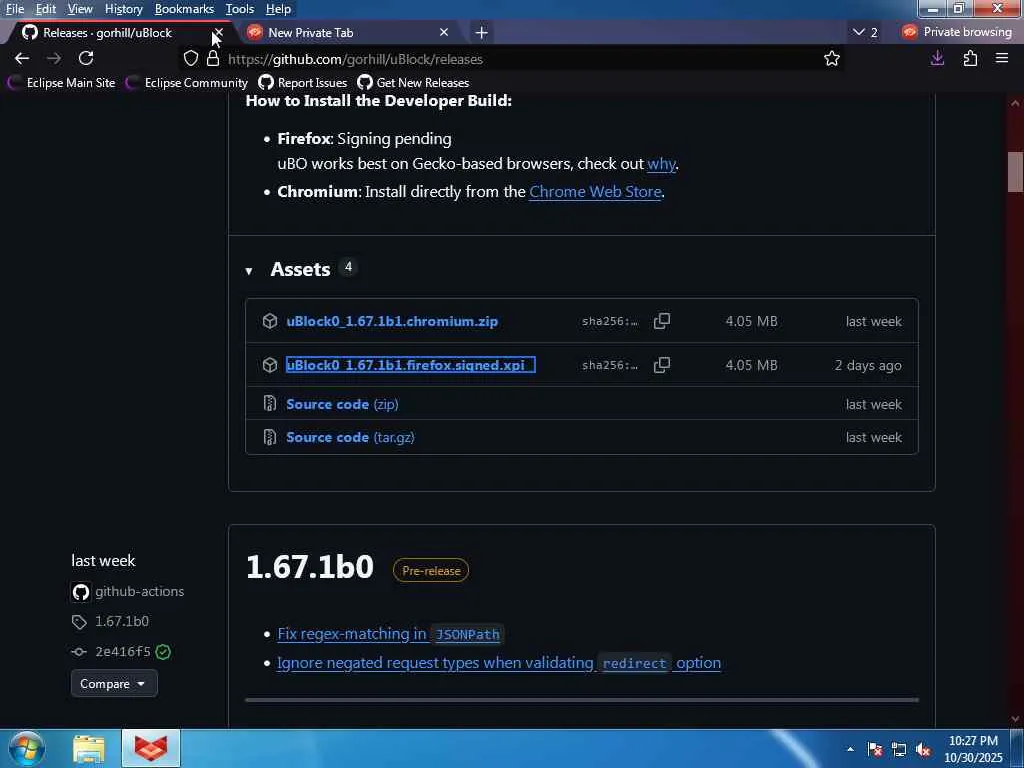Click the github-actions avatar icon
This screenshot has height=768, width=1024.
click(80, 592)
